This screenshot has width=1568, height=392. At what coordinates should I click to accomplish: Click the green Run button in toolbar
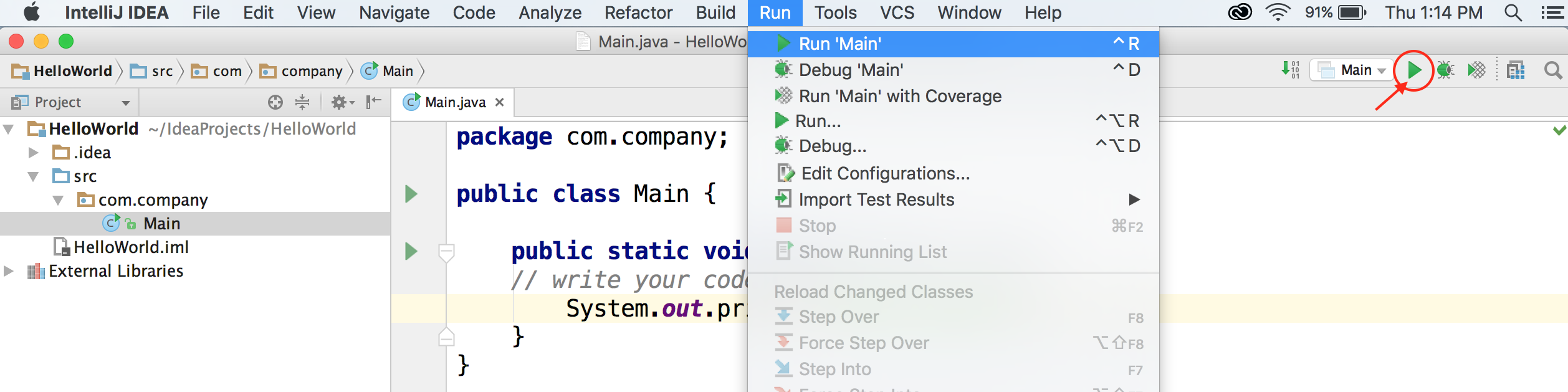(1414, 70)
